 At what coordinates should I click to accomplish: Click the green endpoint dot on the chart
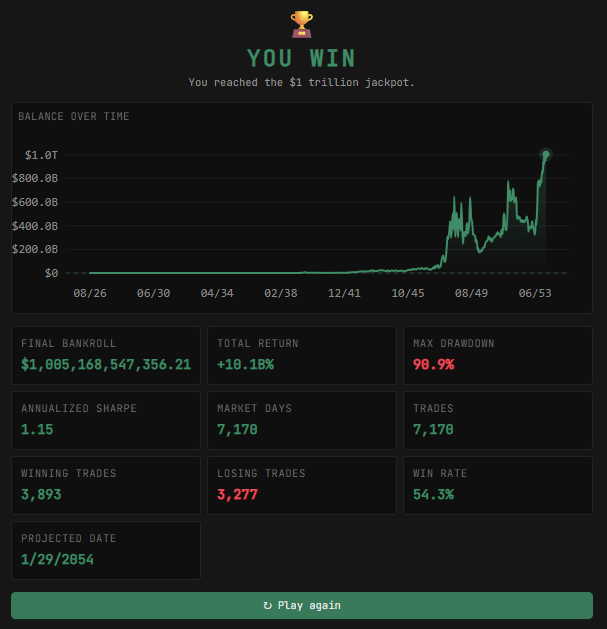point(546,154)
